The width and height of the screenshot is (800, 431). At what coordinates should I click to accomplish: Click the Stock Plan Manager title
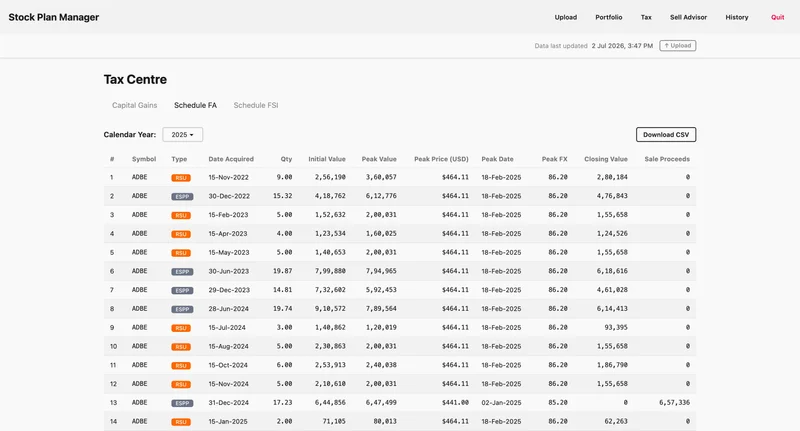tap(54, 17)
